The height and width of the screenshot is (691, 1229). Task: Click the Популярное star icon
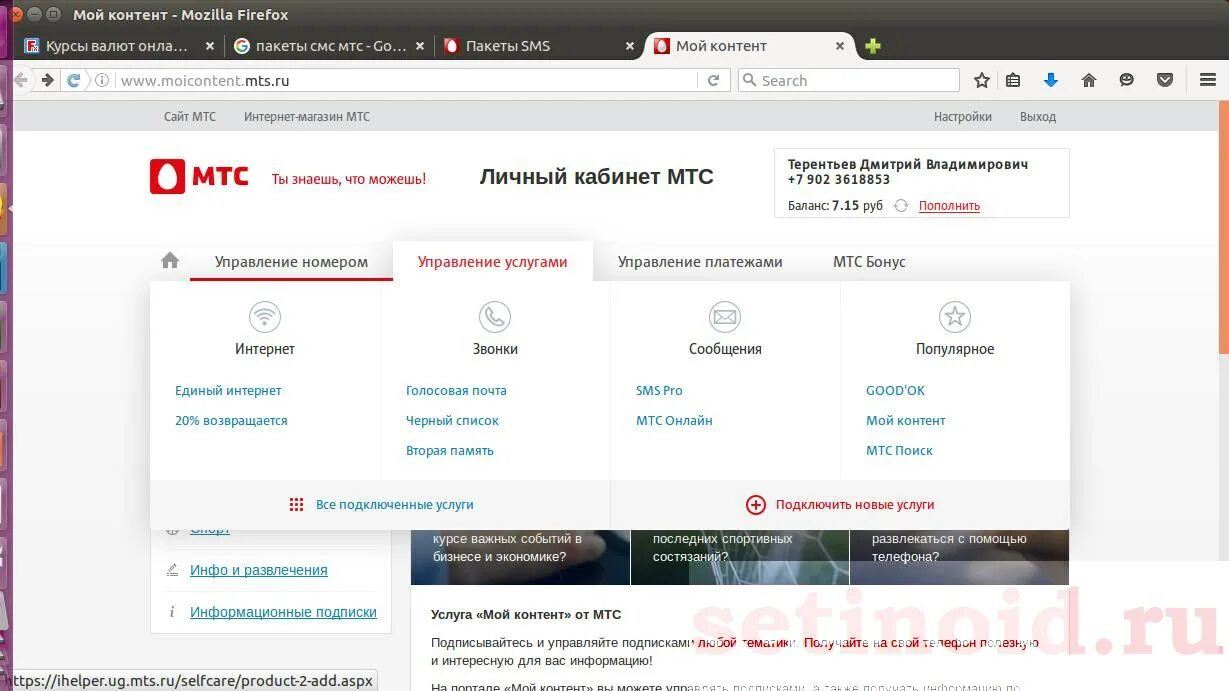955,317
